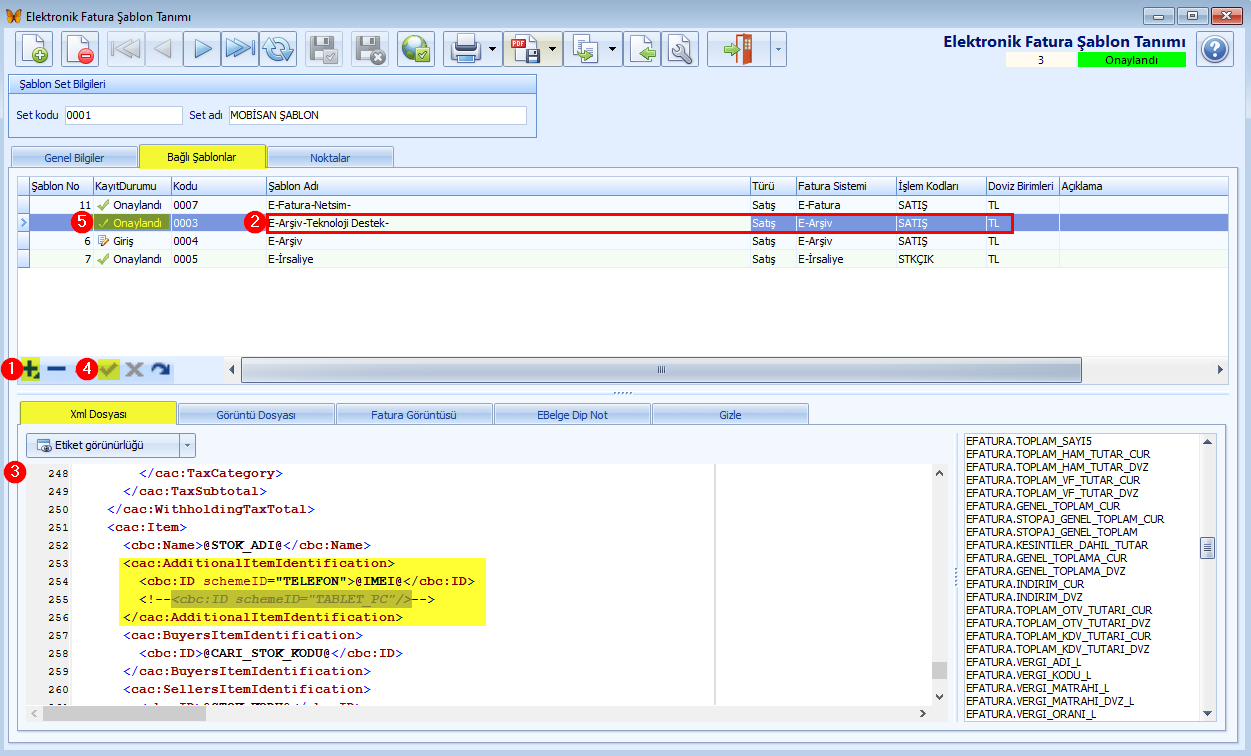Click the XML editor vertical scrollbar down arrow
Screen dimensions: 1251x756
click(938, 696)
